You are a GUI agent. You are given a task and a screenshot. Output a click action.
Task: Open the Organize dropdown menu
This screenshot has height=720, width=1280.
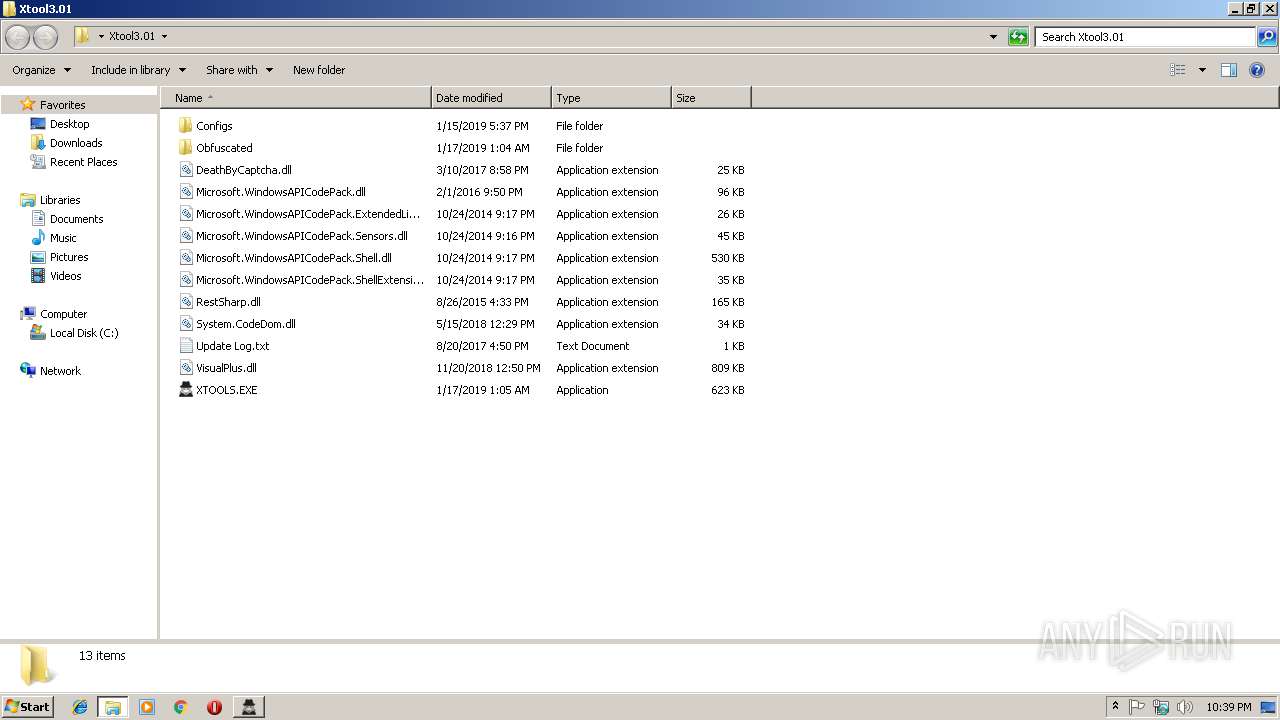click(41, 70)
